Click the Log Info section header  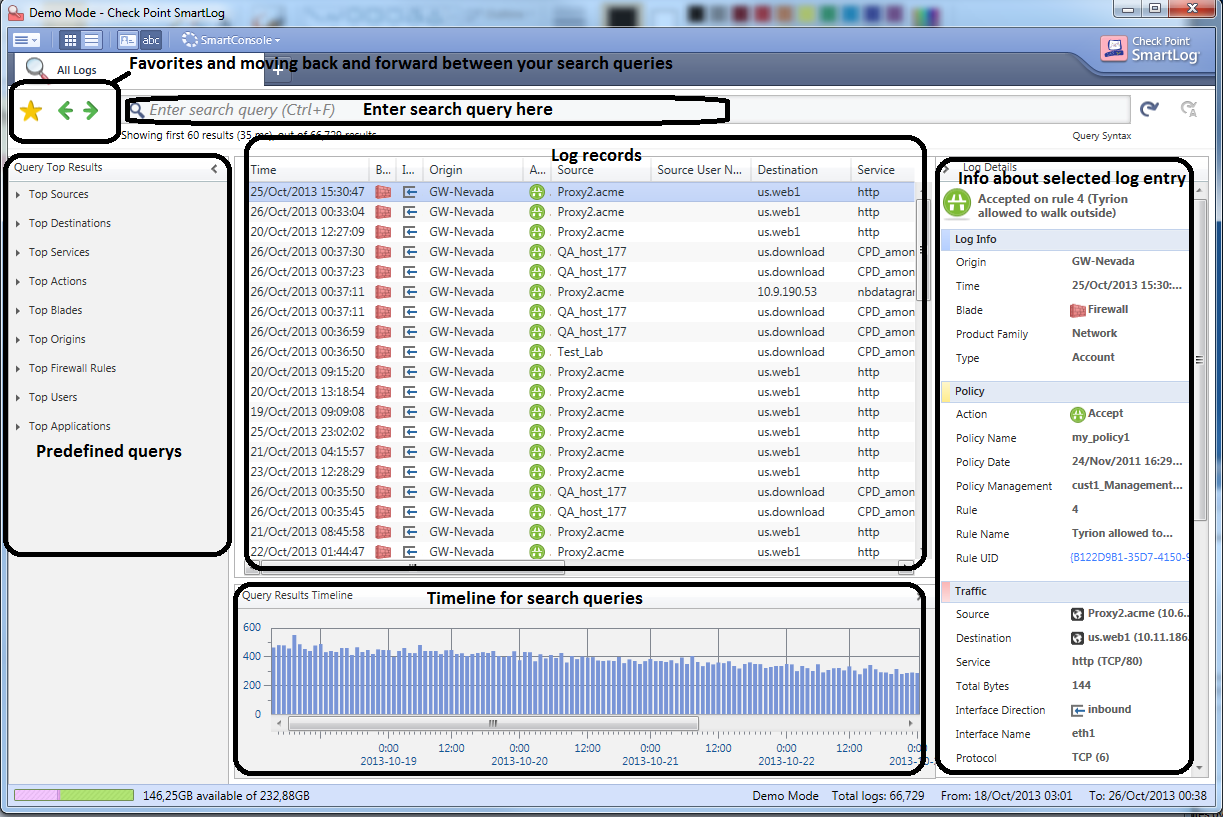1066,240
